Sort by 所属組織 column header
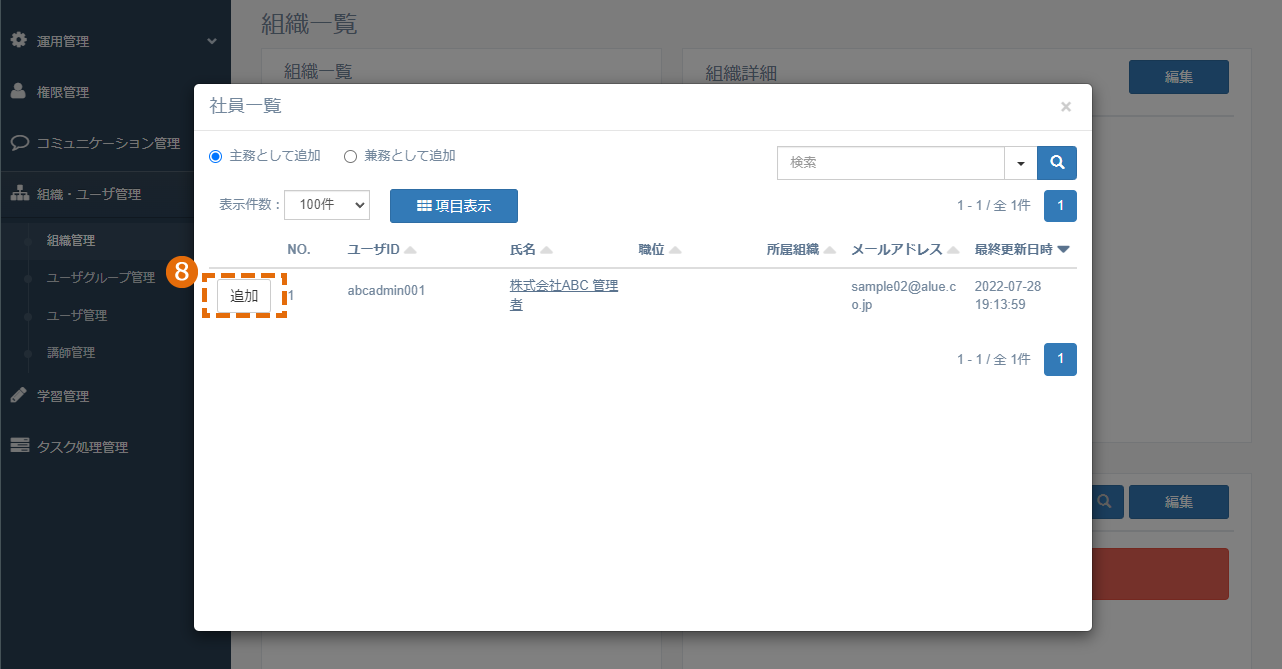 tap(800, 250)
